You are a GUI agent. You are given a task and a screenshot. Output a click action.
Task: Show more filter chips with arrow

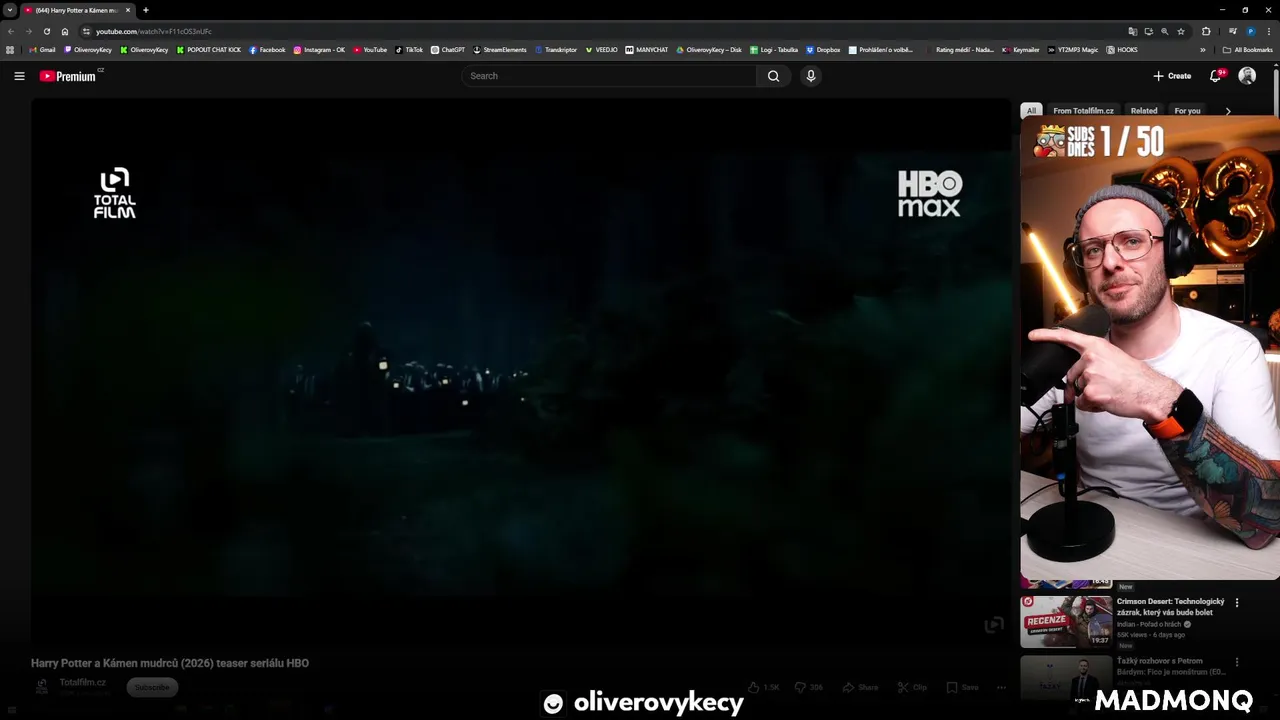tap(1228, 111)
